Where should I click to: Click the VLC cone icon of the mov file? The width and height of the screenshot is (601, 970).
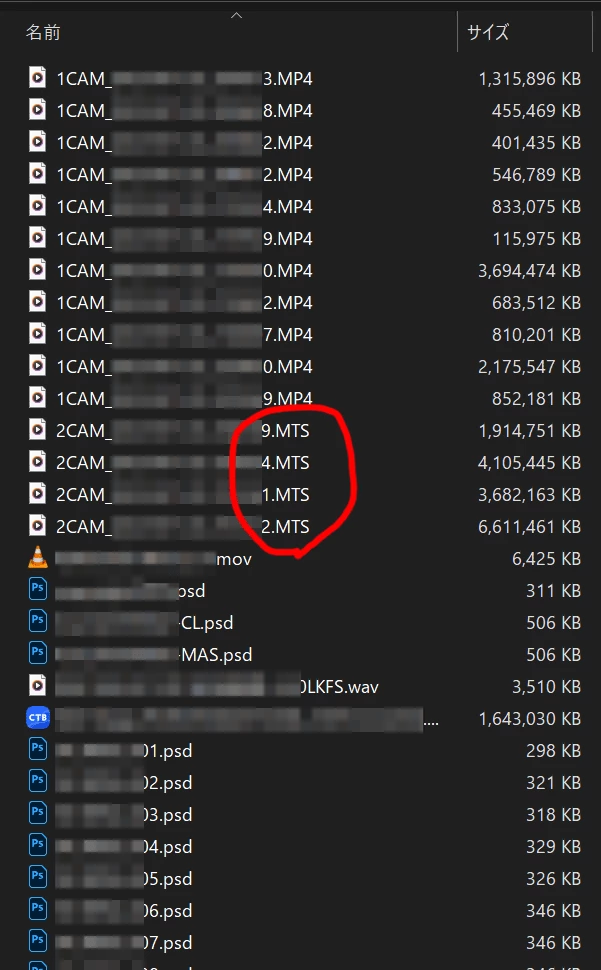click(38, 557)
